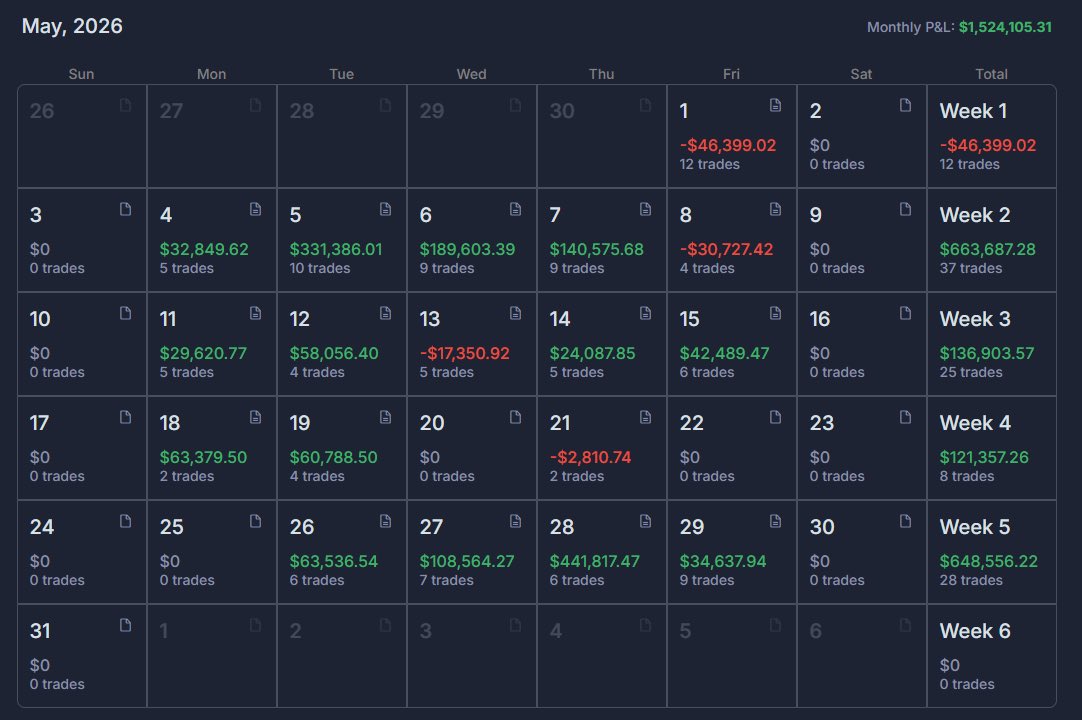Select the Week 1 total cell

[992, 136]
